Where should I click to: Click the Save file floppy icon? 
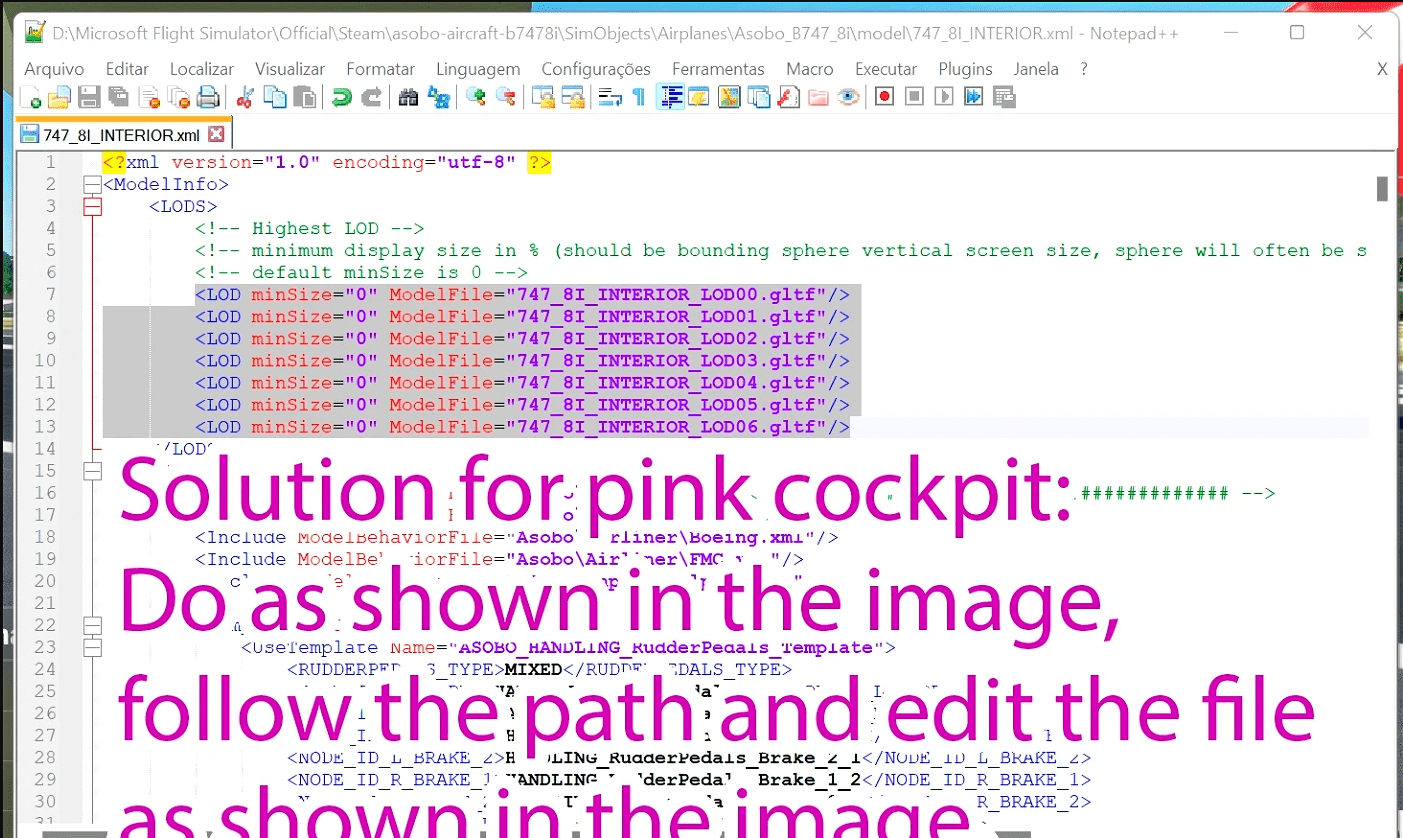coord(89,97)
